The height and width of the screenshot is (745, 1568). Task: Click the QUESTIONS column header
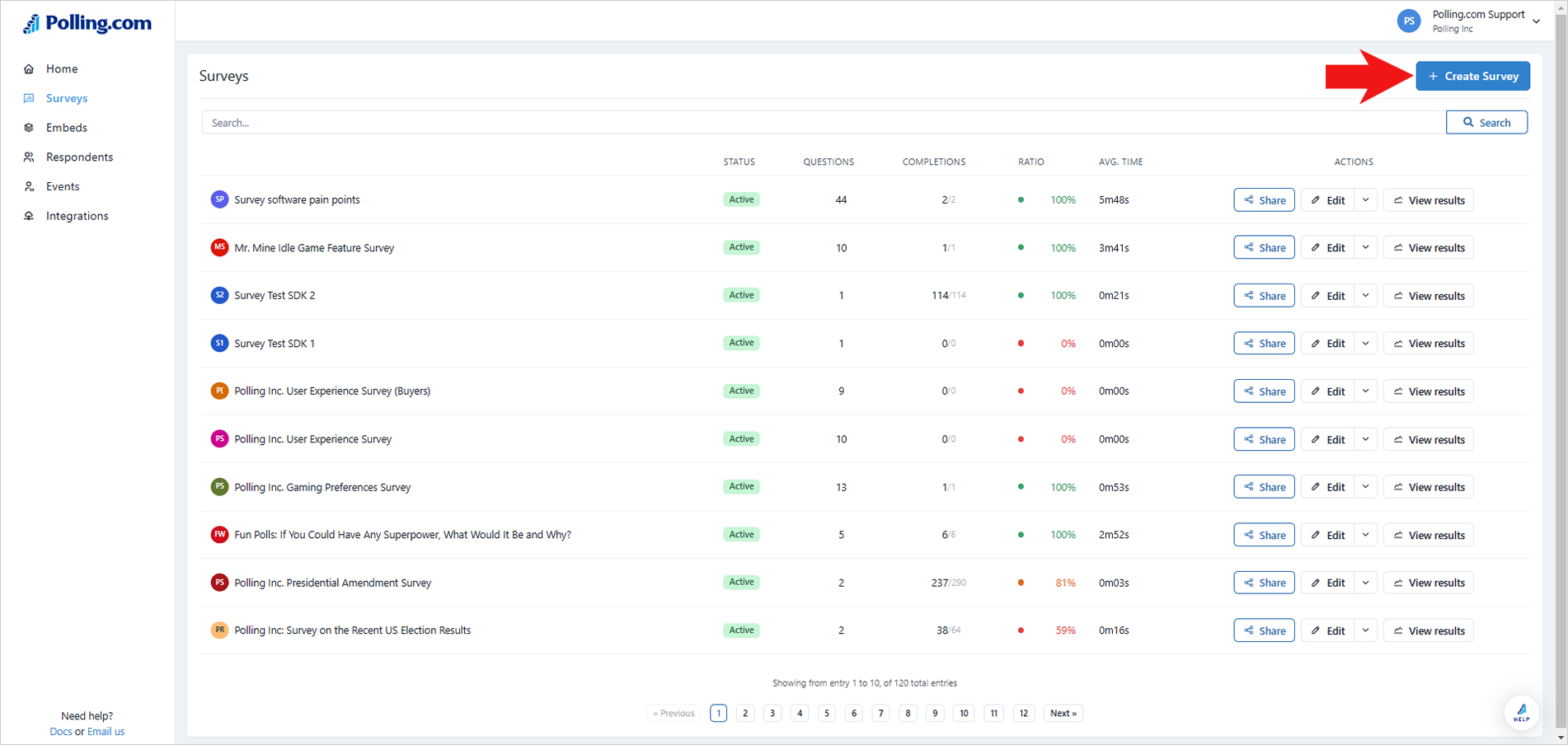(x=829, y=162)
